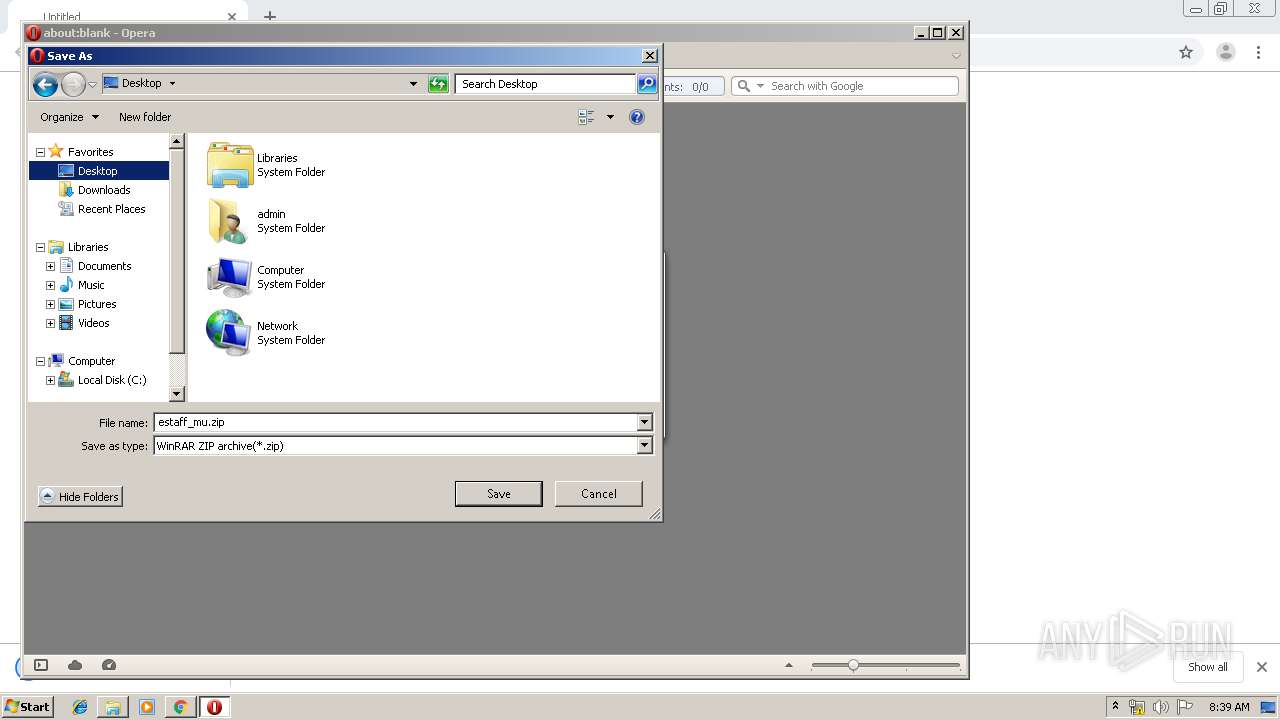Expand the Desktop breadcrumb arrow
The height and width of the screenshot is (720, 1280).
tap(172, 84)
